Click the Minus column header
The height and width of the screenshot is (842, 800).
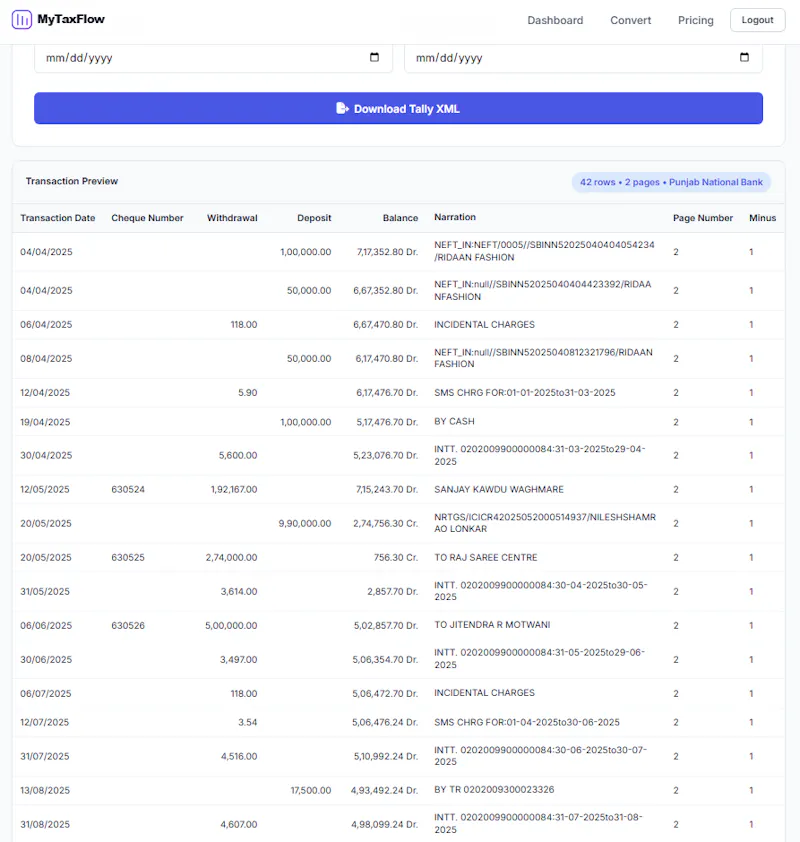pyautogui.click(x=762, y=218)
